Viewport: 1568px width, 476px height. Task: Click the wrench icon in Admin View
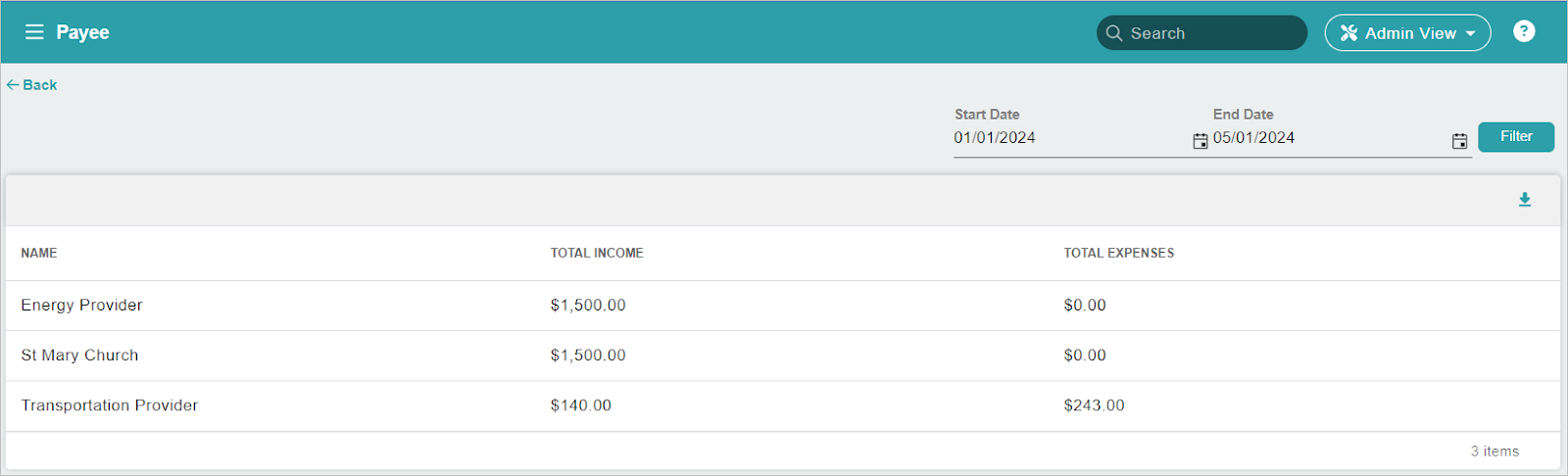[1349, 33]
